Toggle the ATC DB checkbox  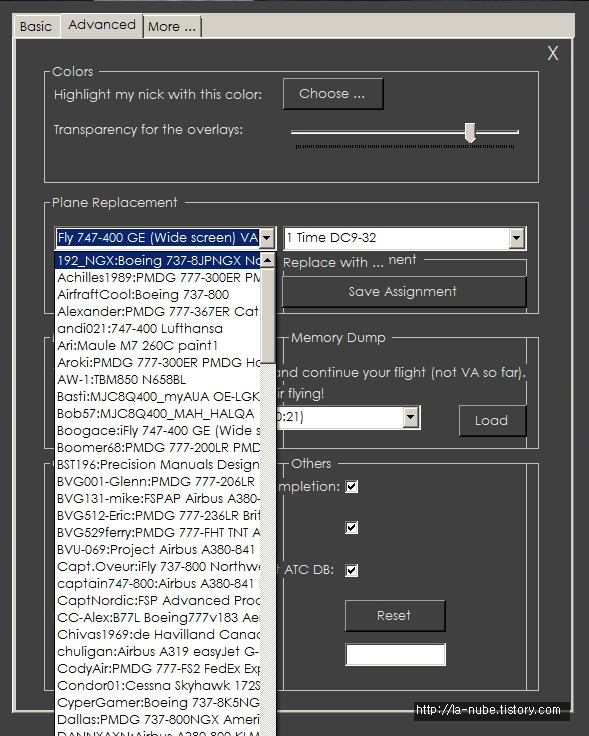click(351, 570)
